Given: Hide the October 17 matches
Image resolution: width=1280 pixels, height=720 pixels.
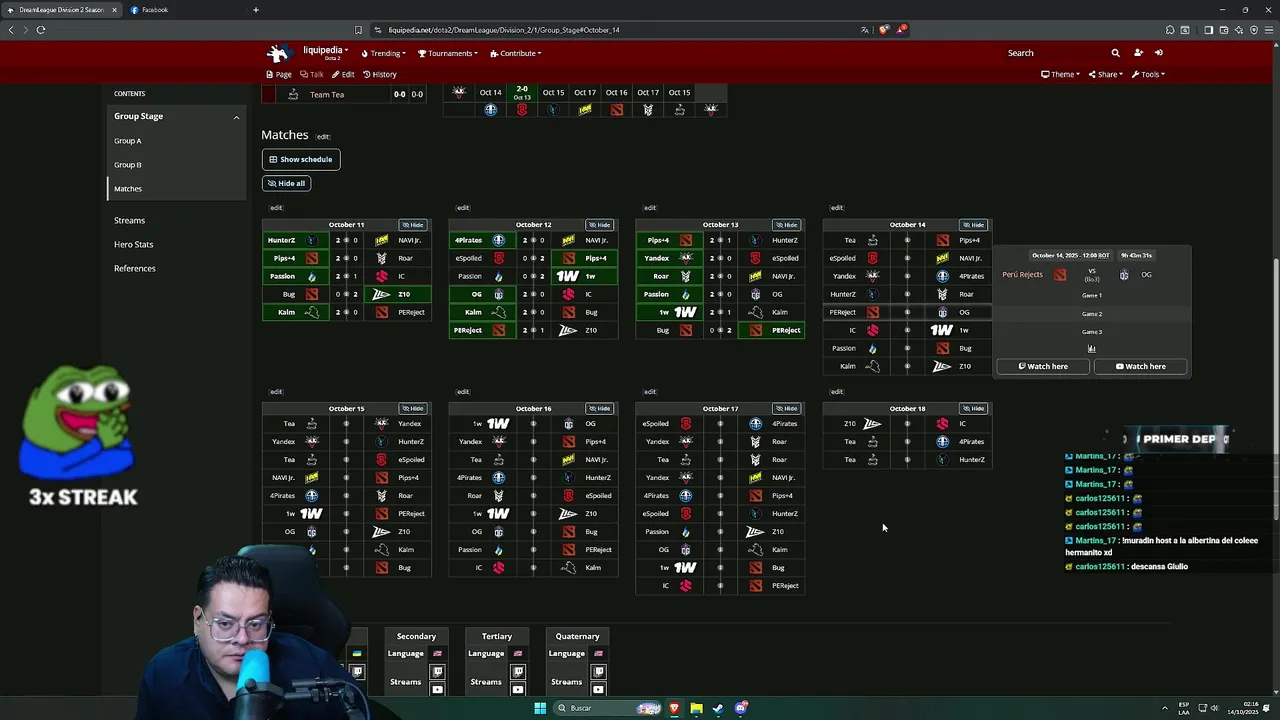Looking at the screenshot, I should coord(786,408).
